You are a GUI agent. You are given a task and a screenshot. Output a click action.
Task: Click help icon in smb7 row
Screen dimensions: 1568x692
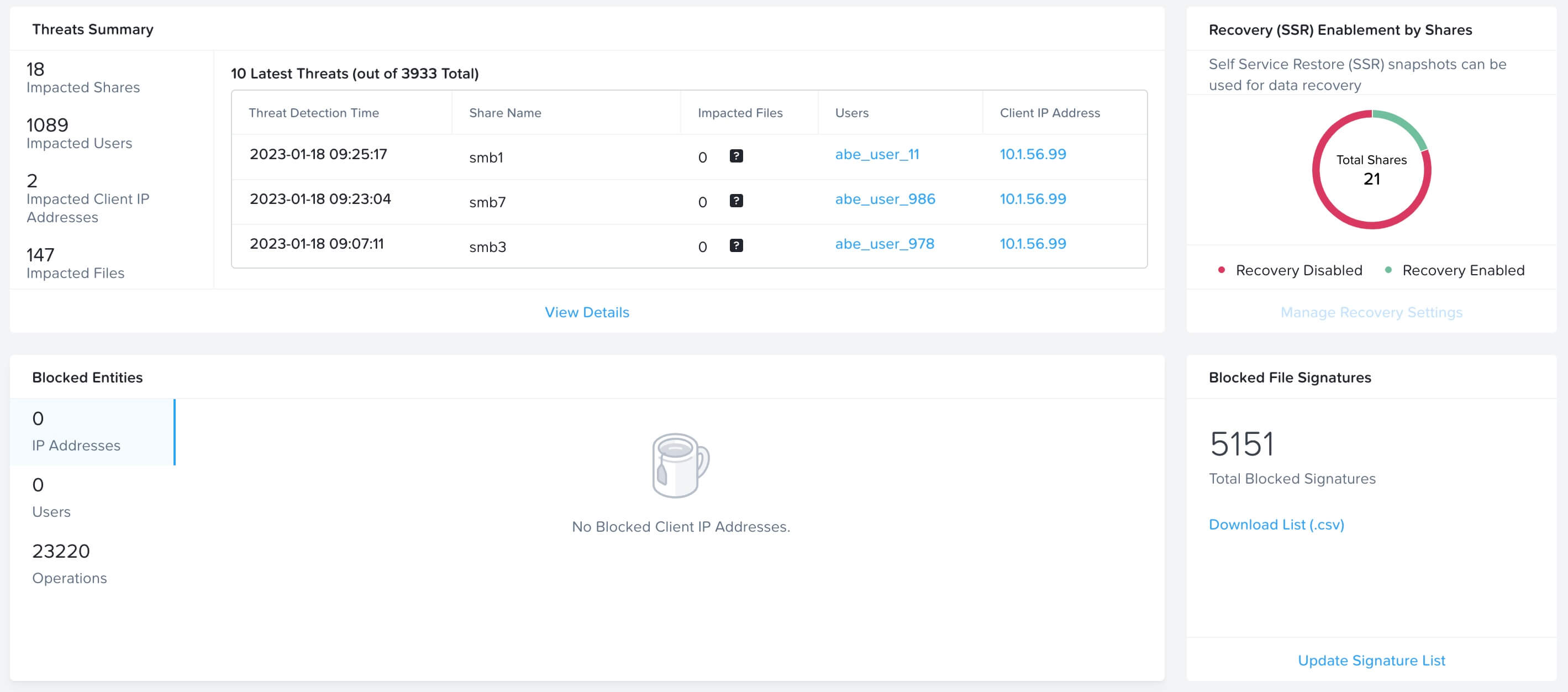click(x=736, y=201)
